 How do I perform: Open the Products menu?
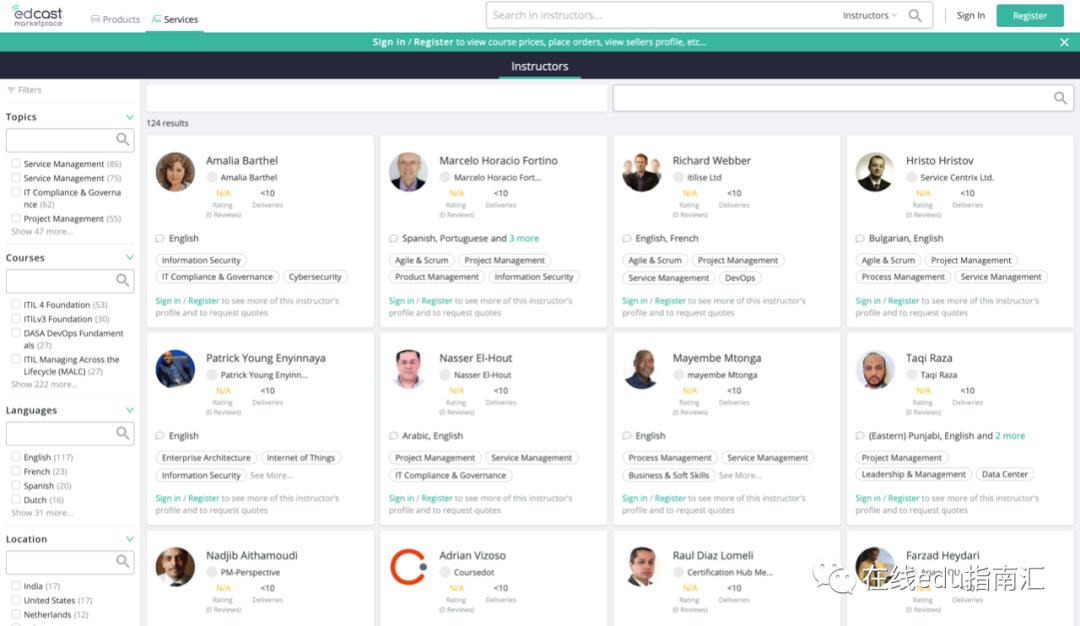(115, 19)
